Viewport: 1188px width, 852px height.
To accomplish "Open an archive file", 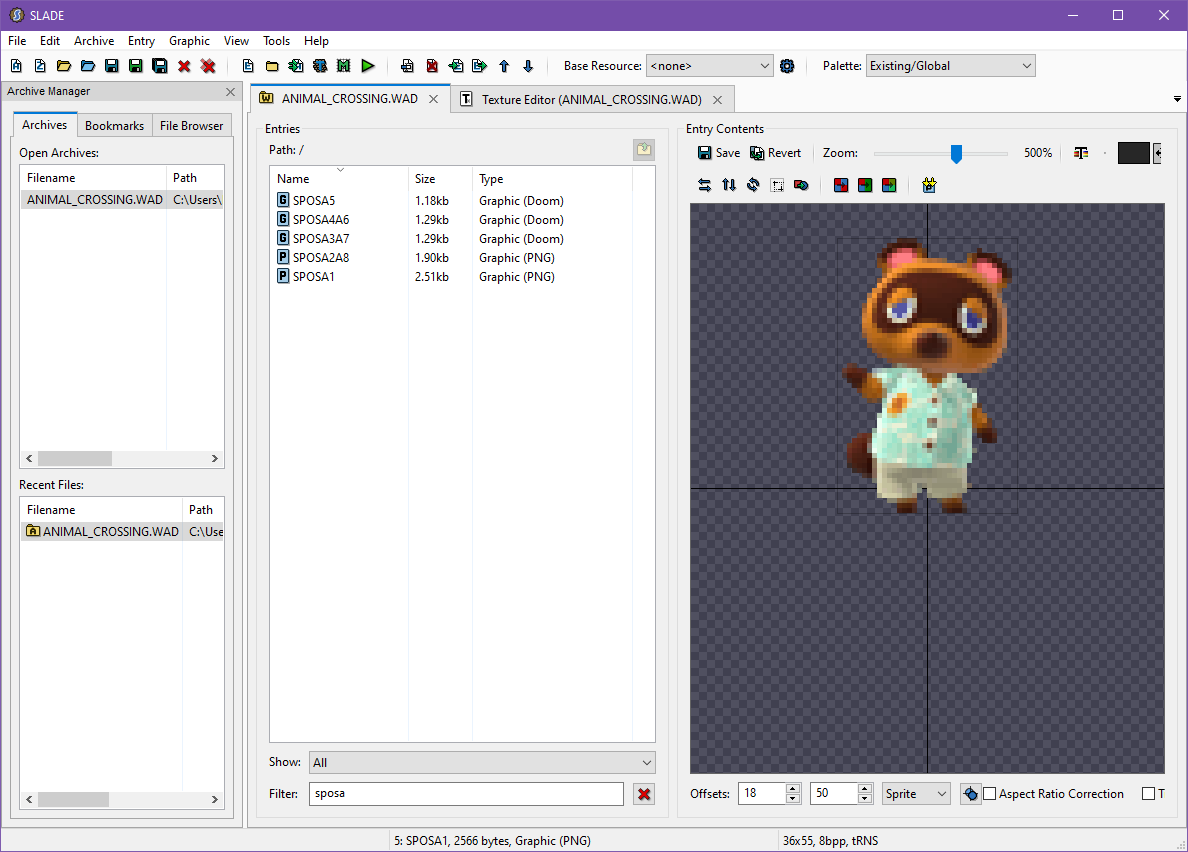I will coord(64,66).
